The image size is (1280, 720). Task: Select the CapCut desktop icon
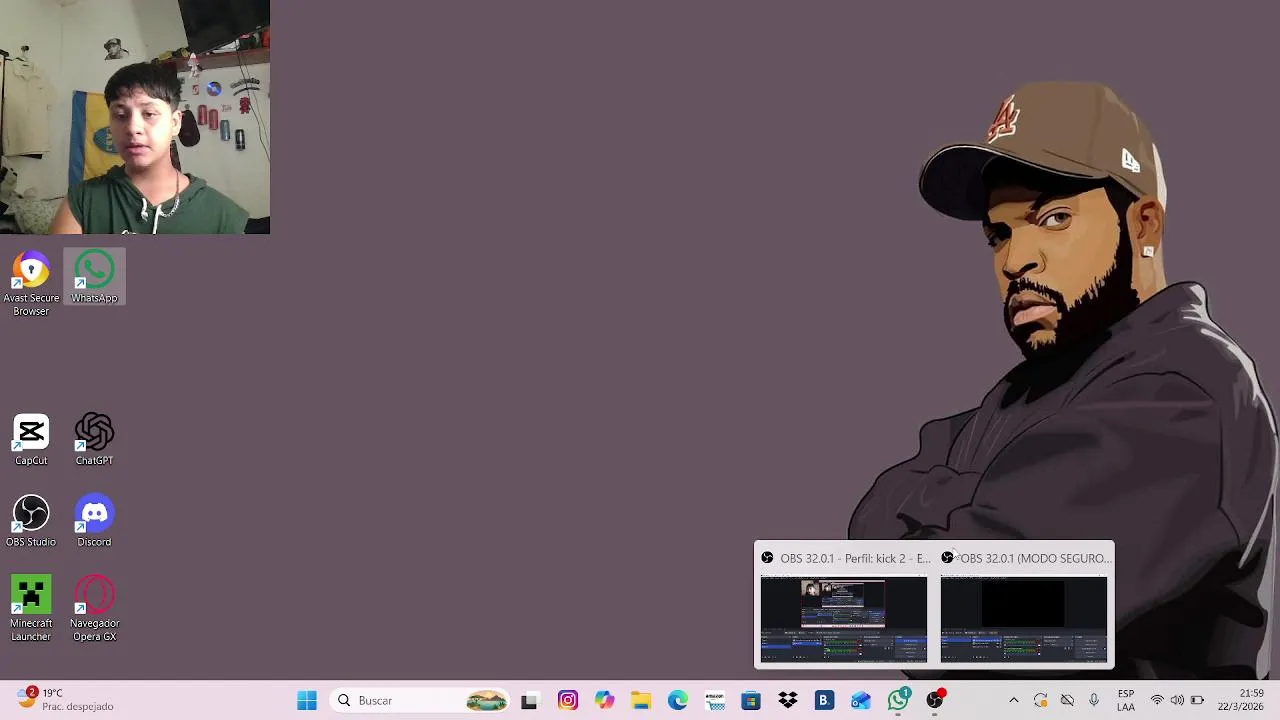tap(31, 440)
